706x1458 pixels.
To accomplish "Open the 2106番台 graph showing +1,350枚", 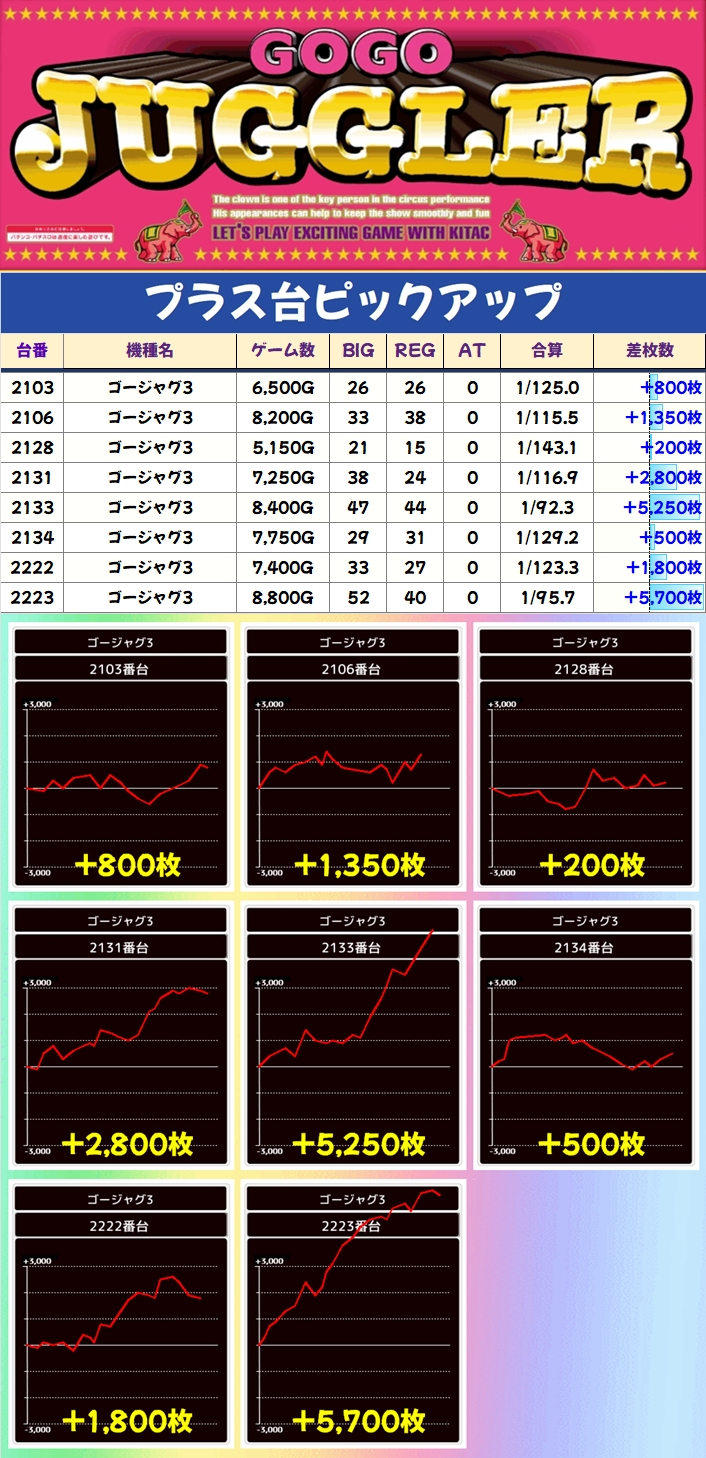I will tap(352, 756).
